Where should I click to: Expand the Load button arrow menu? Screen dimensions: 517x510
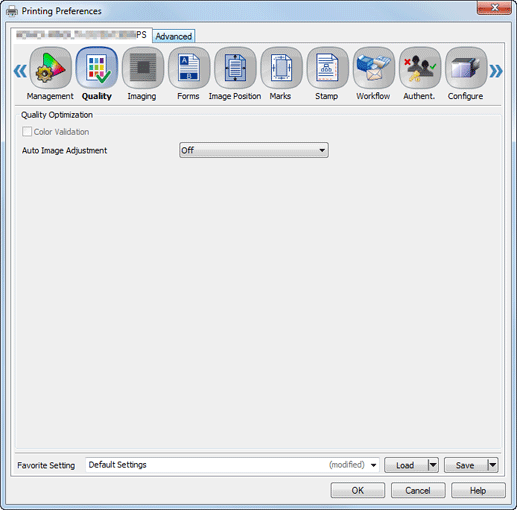433,465
